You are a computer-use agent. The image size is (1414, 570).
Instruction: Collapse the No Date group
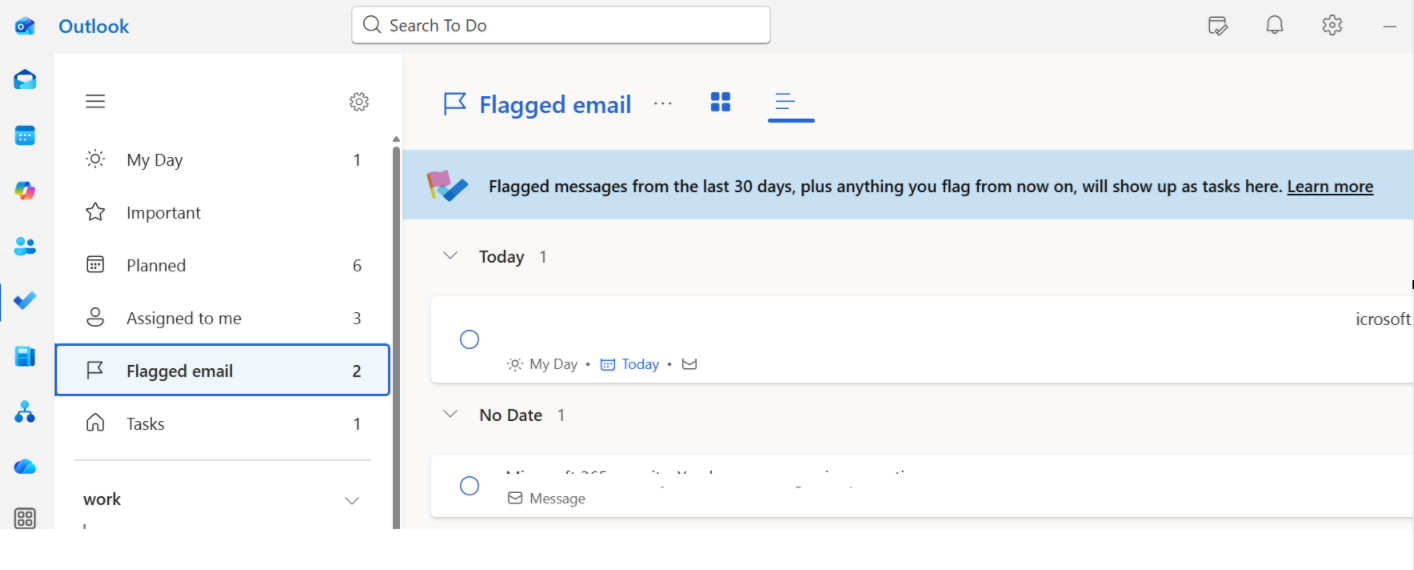point(451,414)
